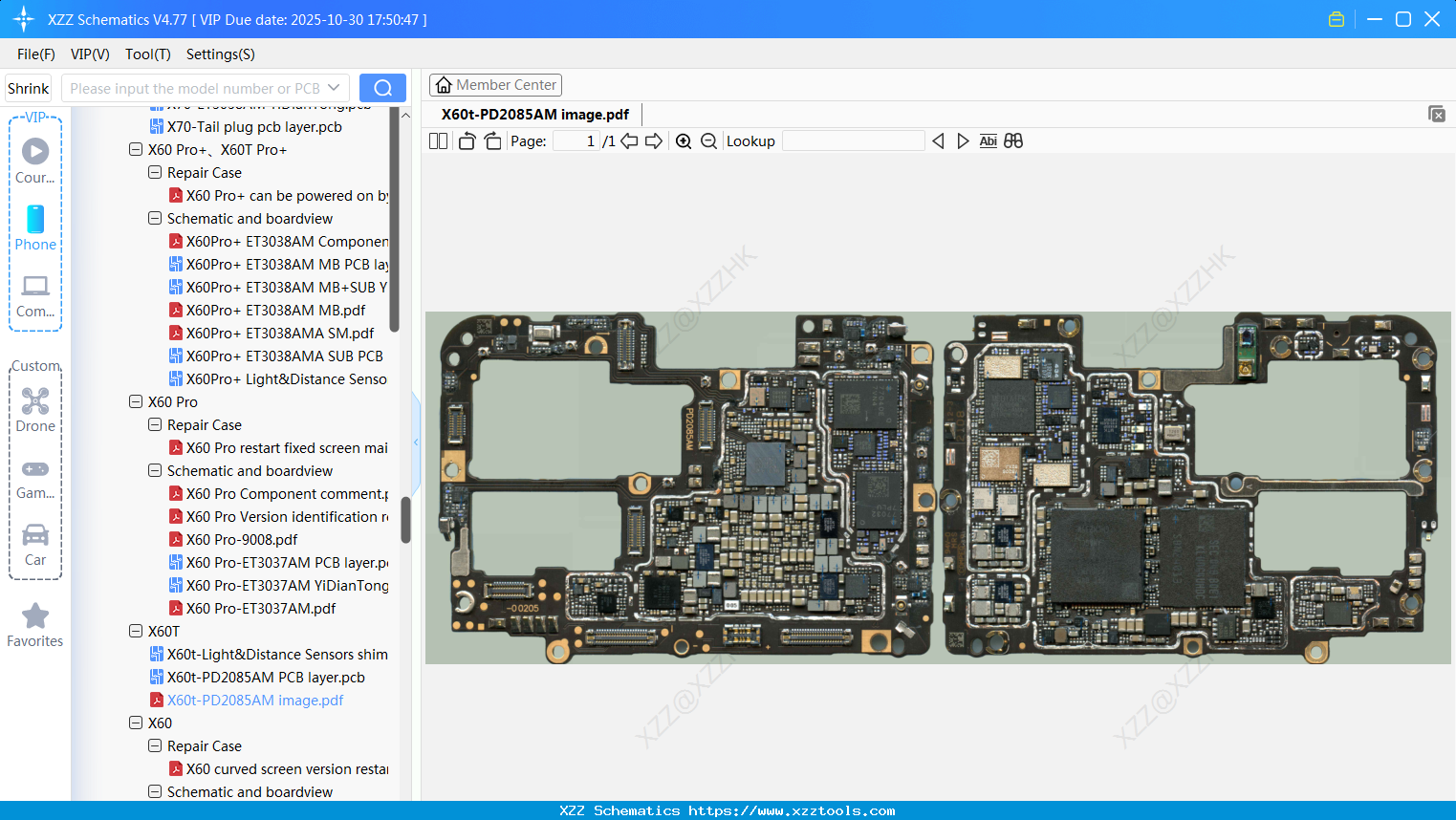
Task: Zoom out of the PDF image
Action: point(708,140)
